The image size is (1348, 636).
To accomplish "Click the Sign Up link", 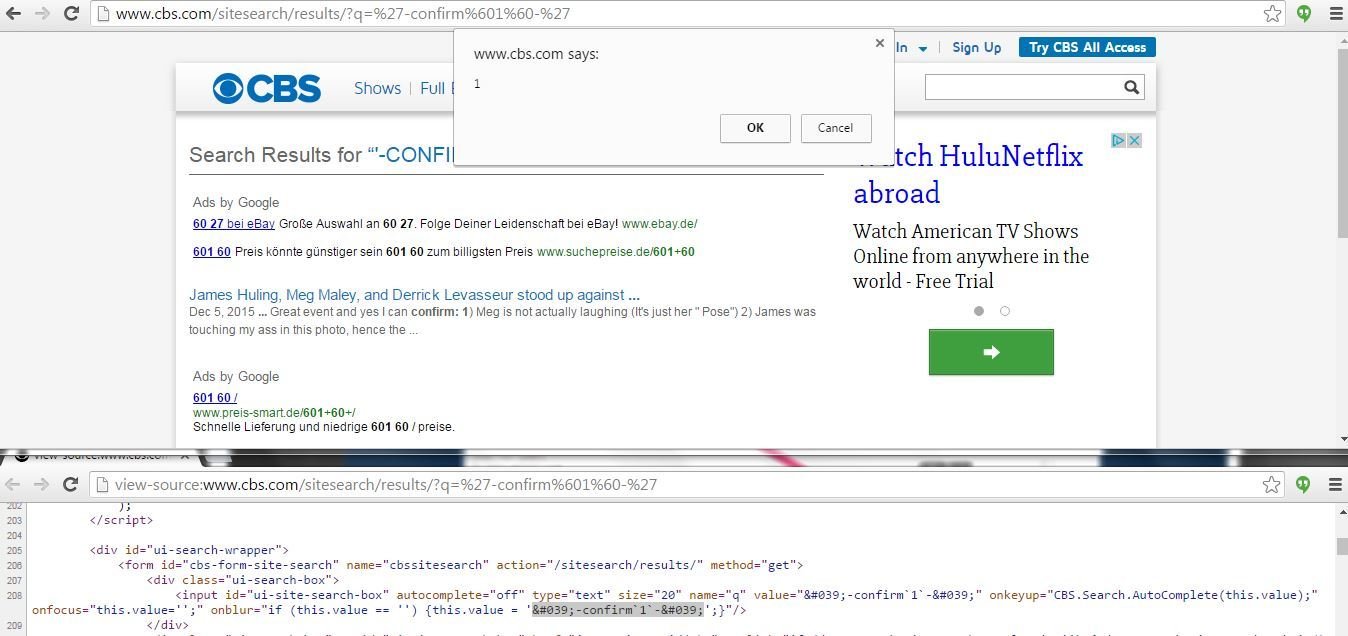I will 977,47.
